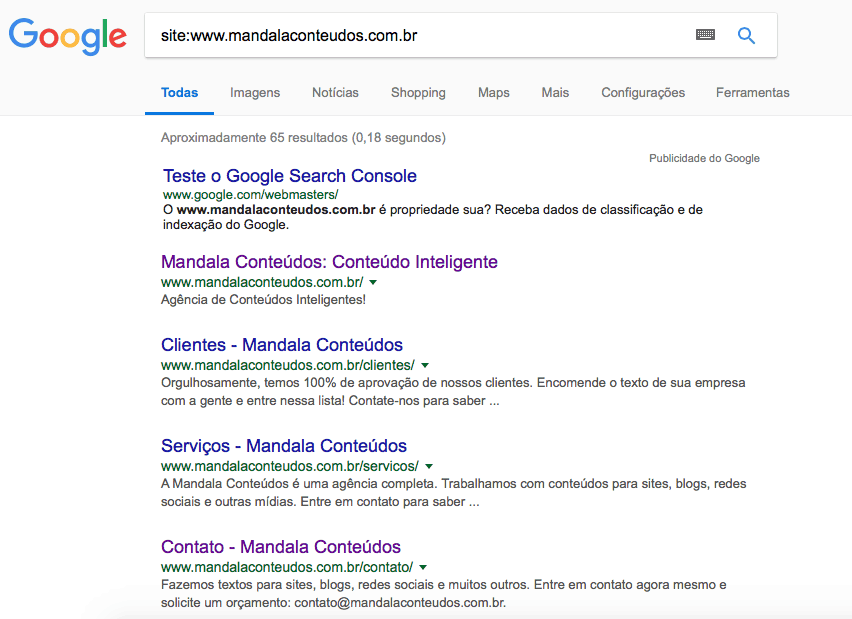Open the Serviços - Mandala Conteúdos result

[x=284, y=446]
